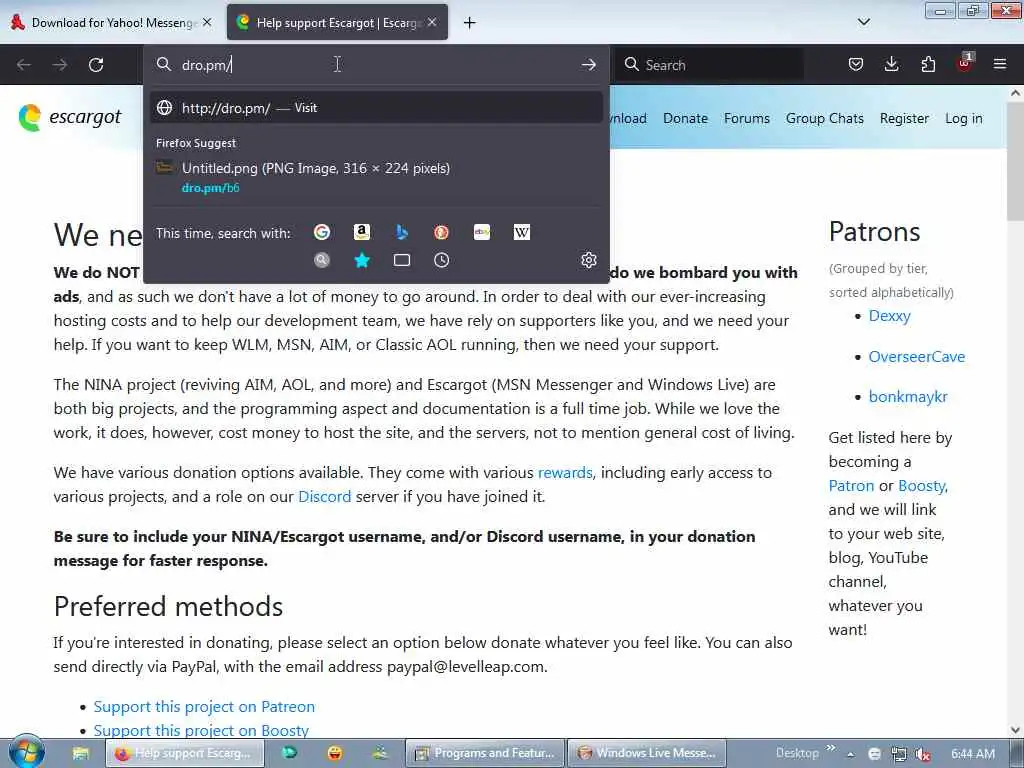
Task: Open the Donate menu item
Action: click(685, 118)
